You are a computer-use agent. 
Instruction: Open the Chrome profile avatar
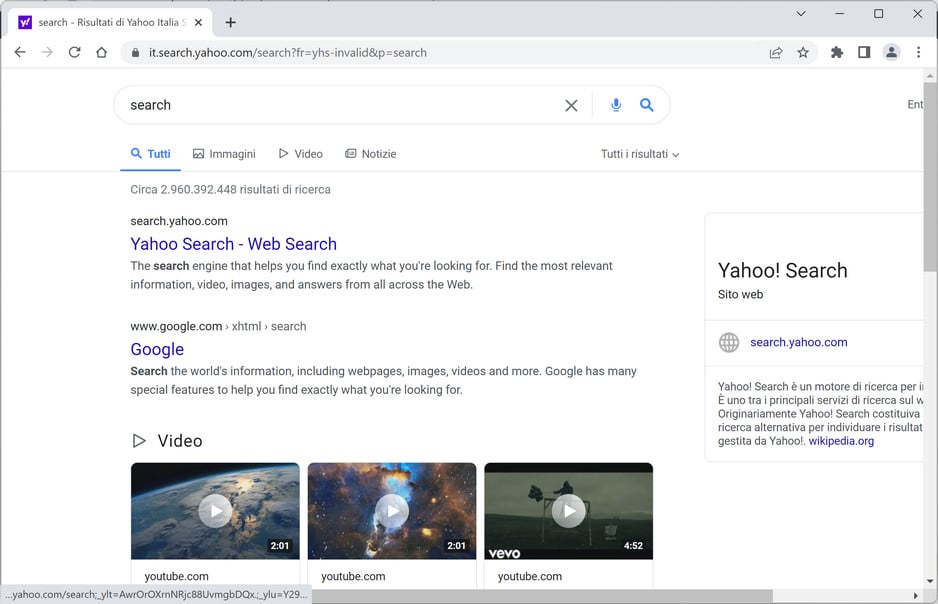click(891, 52)
